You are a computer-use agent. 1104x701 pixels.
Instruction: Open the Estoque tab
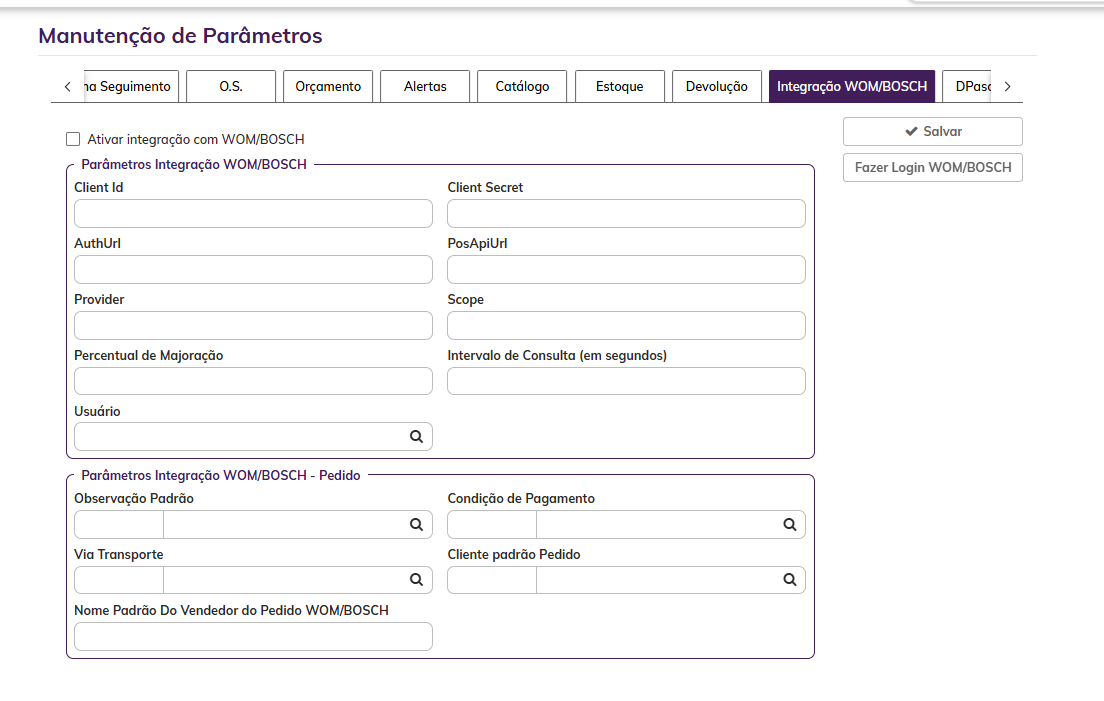click(x=619, y=86)
